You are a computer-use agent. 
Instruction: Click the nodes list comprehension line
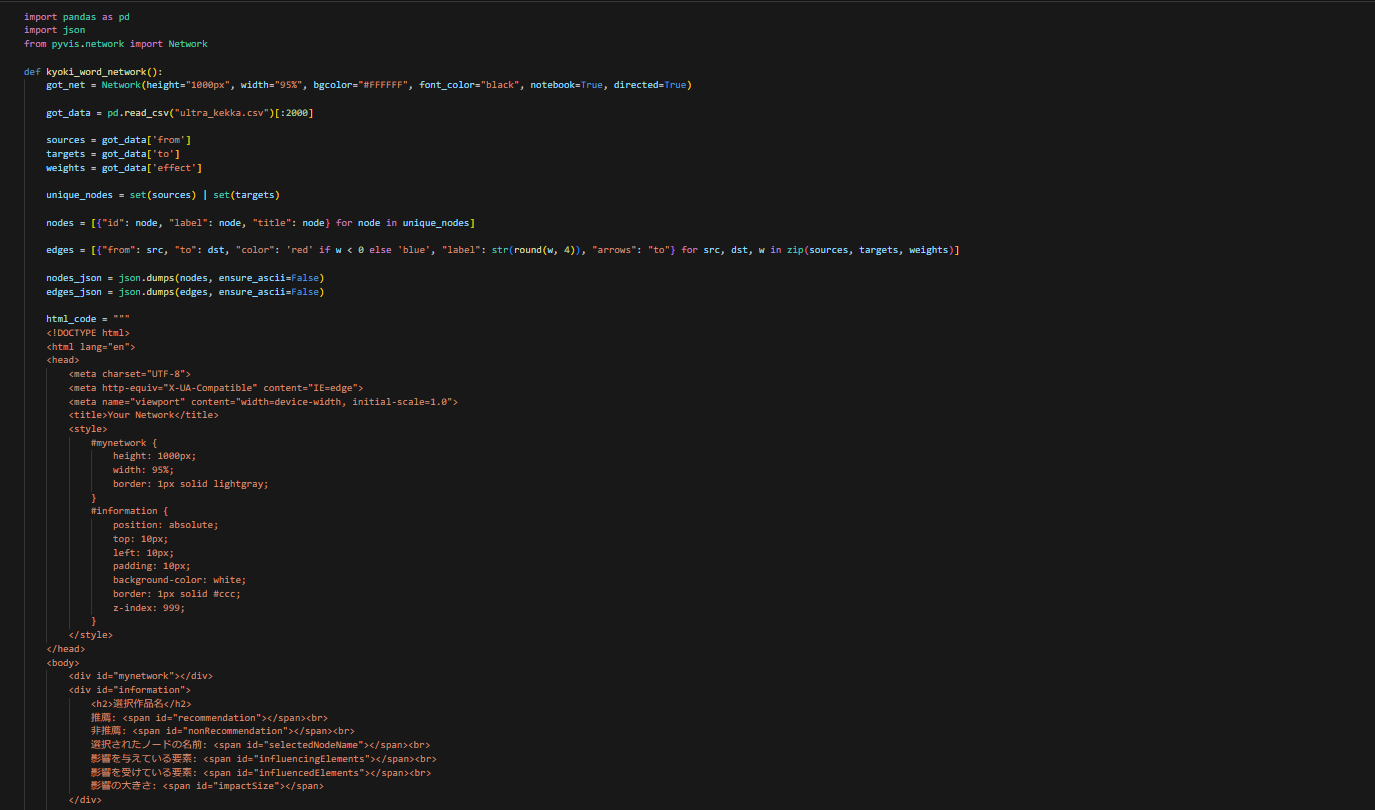coord(260,222)
